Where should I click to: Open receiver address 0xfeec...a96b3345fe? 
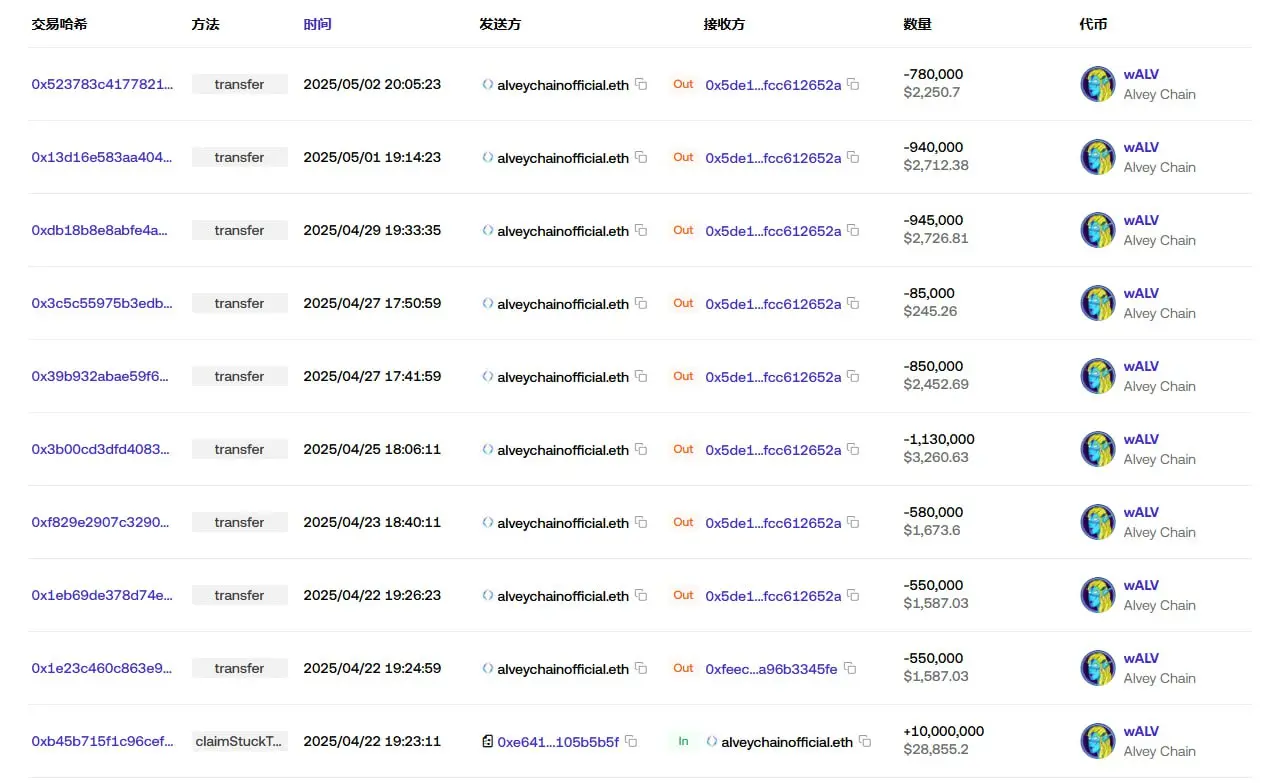point(771,669)
